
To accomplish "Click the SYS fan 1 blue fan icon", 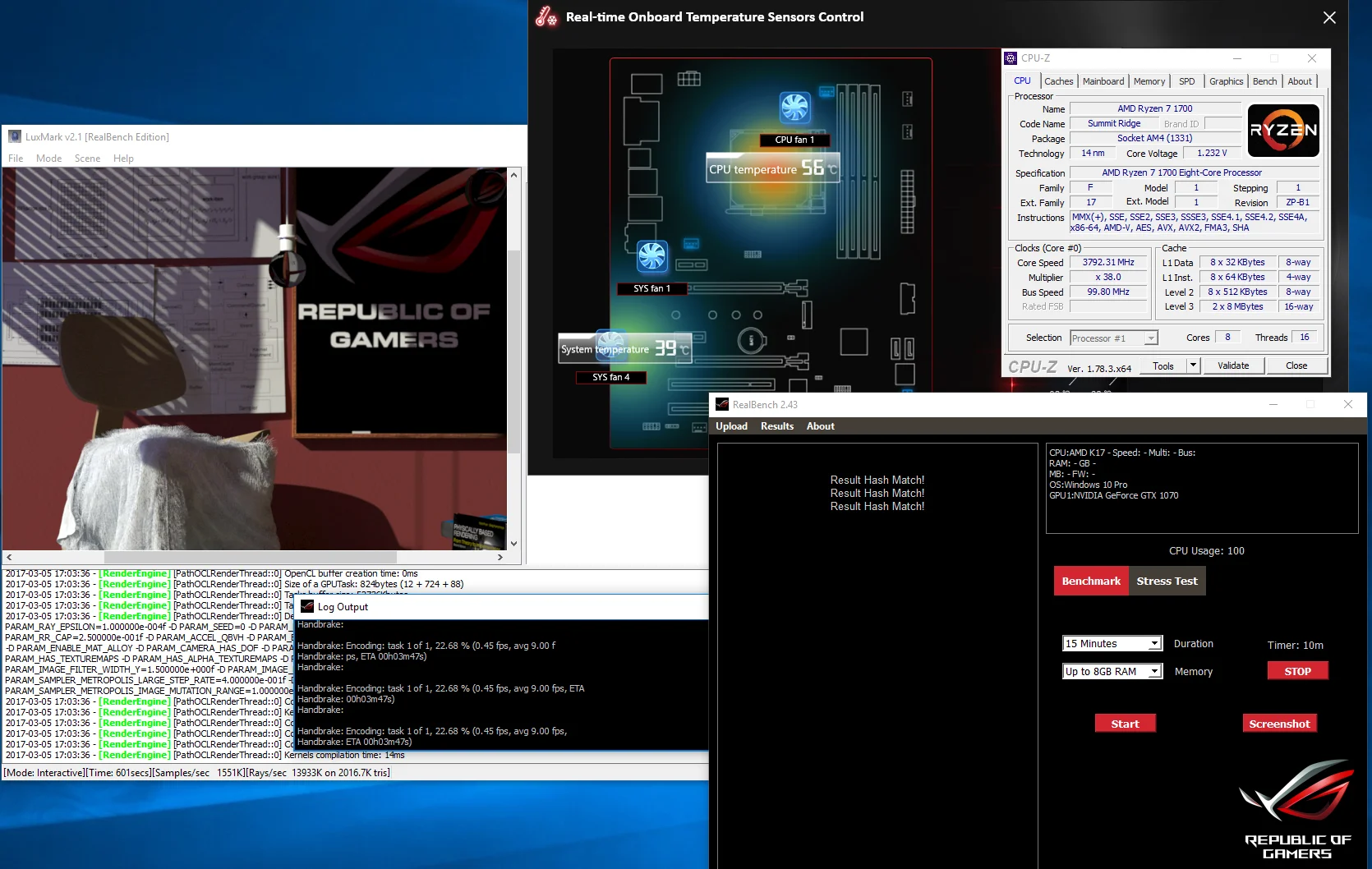I will [x=652, y=256].
